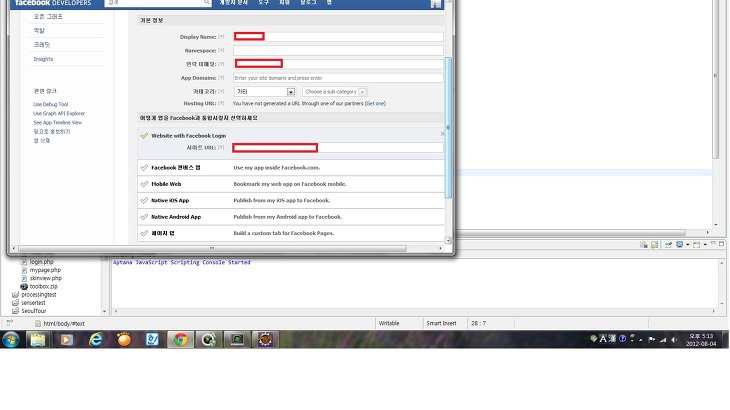Click console panel horizontal scrollbar

click(414, 311)
